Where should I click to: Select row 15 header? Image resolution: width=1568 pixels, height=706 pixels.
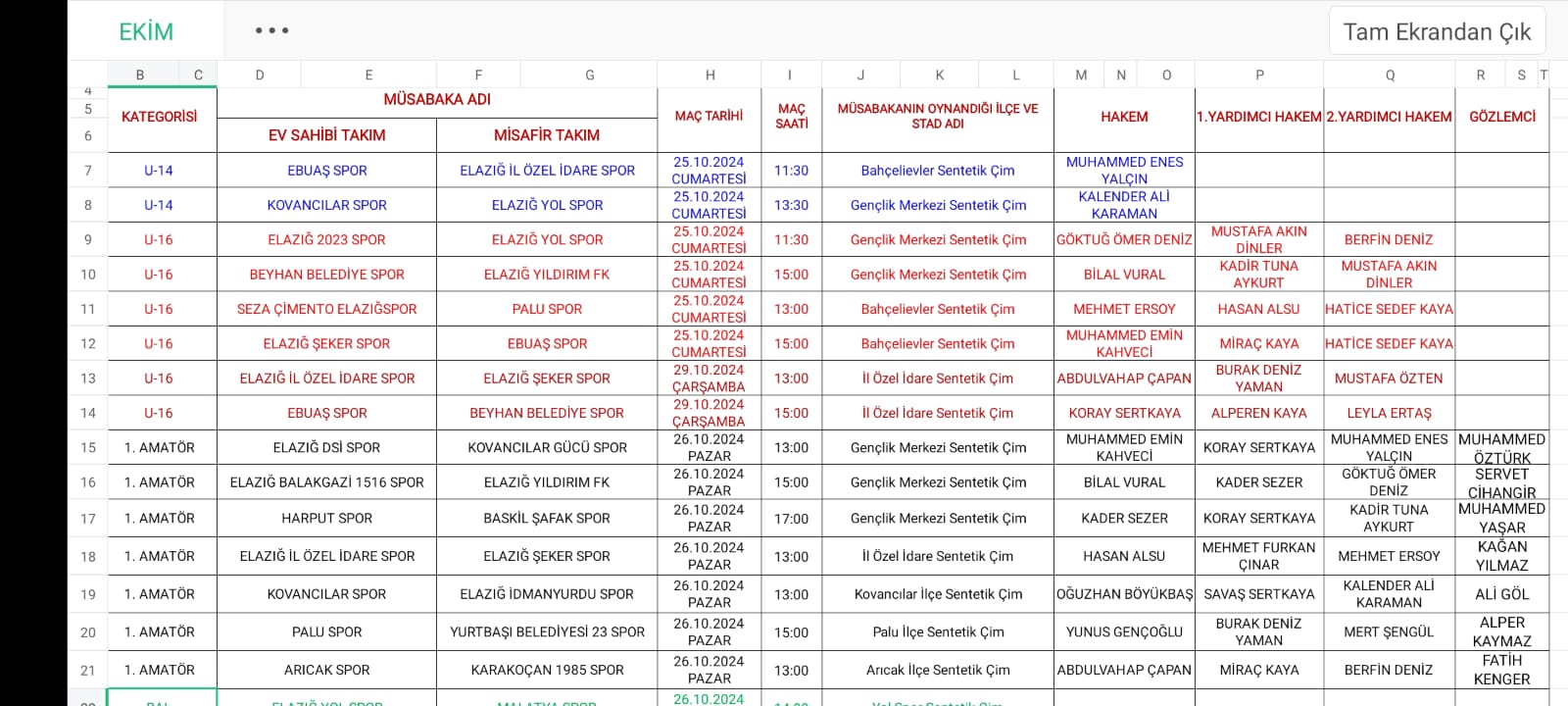[88, 447]
